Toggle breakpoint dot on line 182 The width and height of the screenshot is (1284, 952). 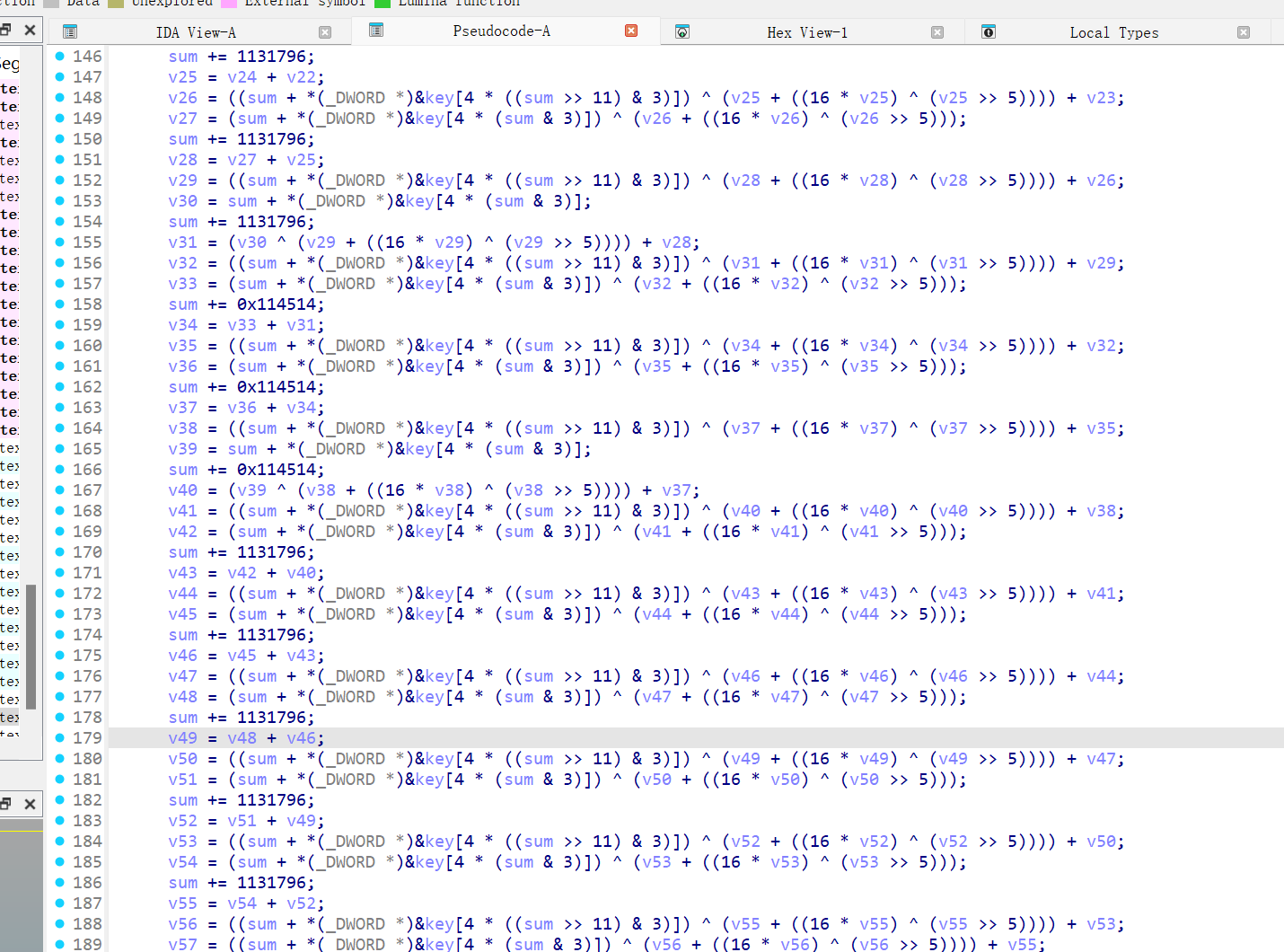tap(60, 799)
